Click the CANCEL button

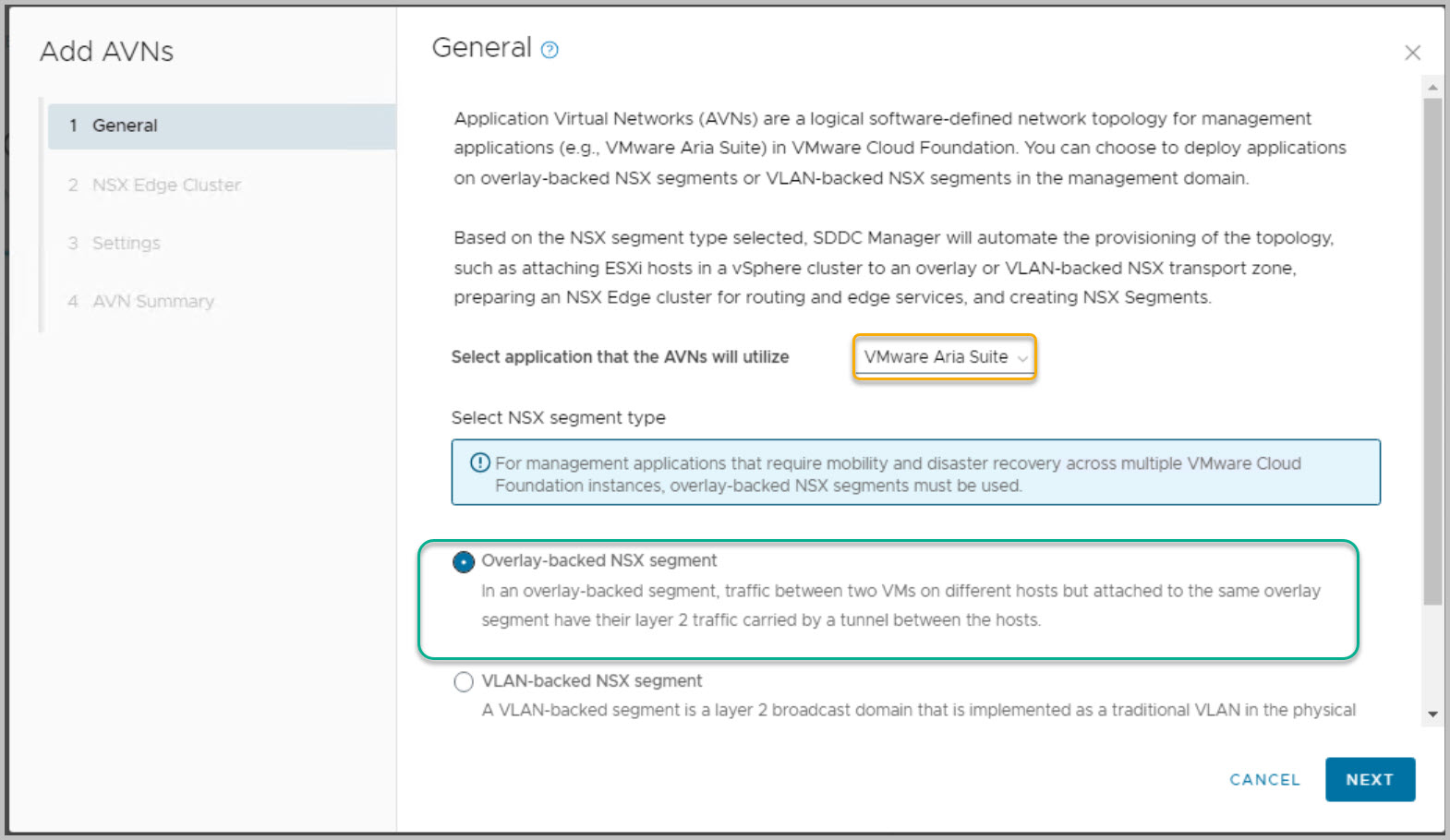tap(1264, 779)
